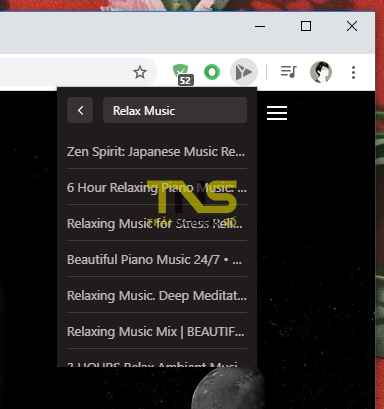The image size is (384, 409).
Task: Select Relaxing Music. Deep Meditation entry
Action: (157, 295)
